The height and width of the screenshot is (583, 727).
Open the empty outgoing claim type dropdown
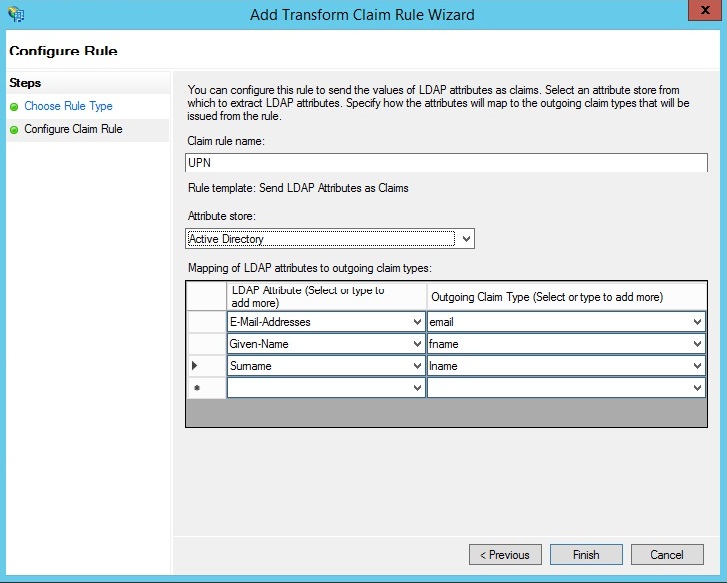click(697, 388)
